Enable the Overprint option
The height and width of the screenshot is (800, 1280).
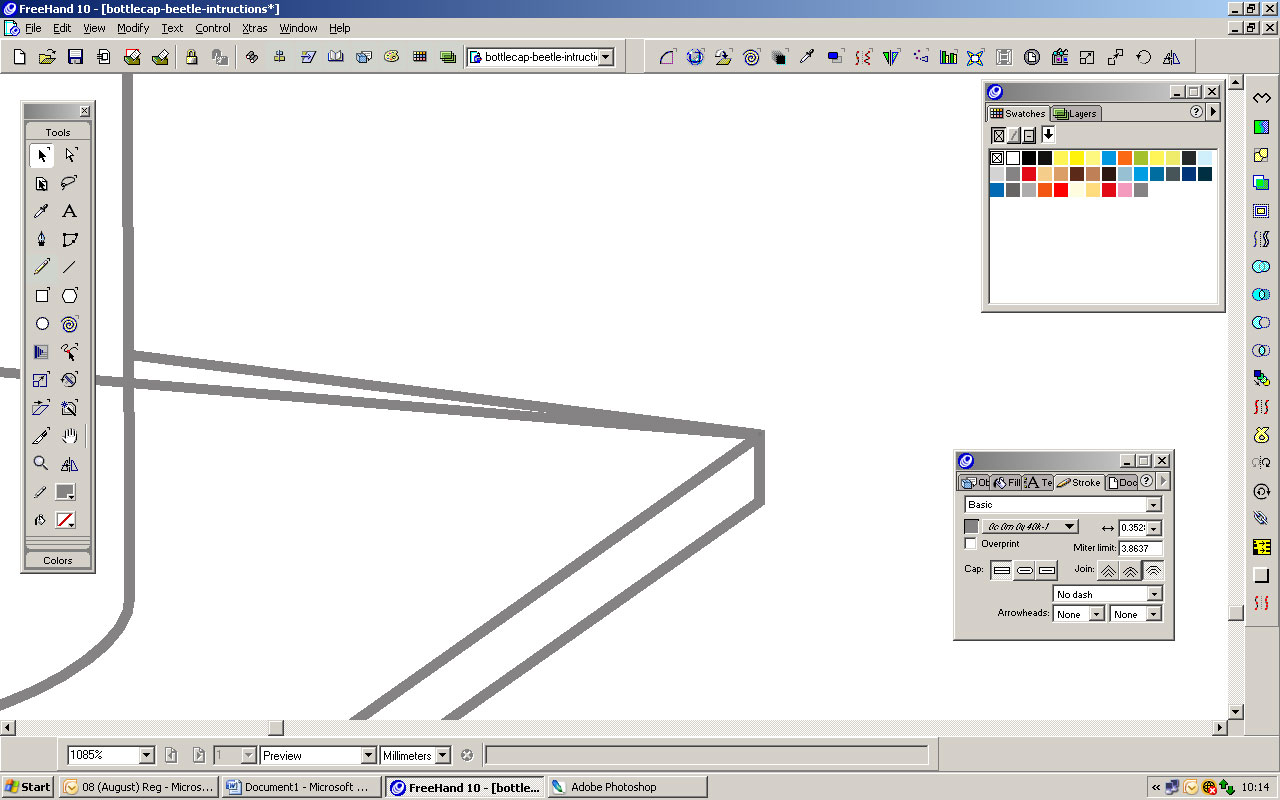tap(969, 543)
